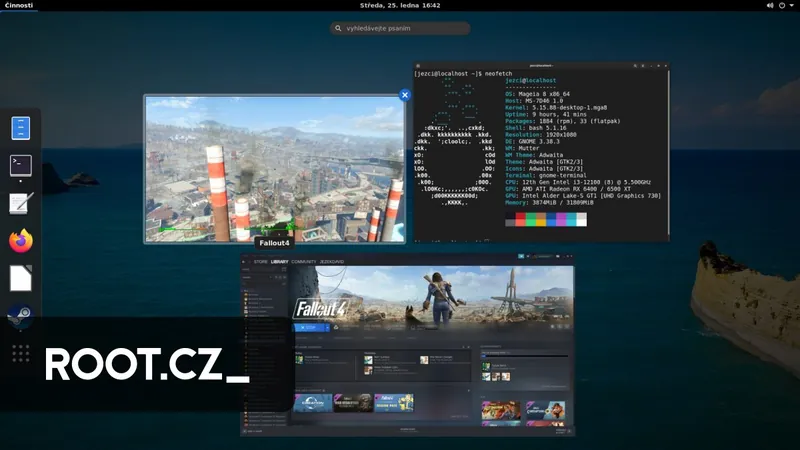Screen dimensions: 800x450
Task: Click the cloud status icon next to STOP
Action: [x=336, y=327]
